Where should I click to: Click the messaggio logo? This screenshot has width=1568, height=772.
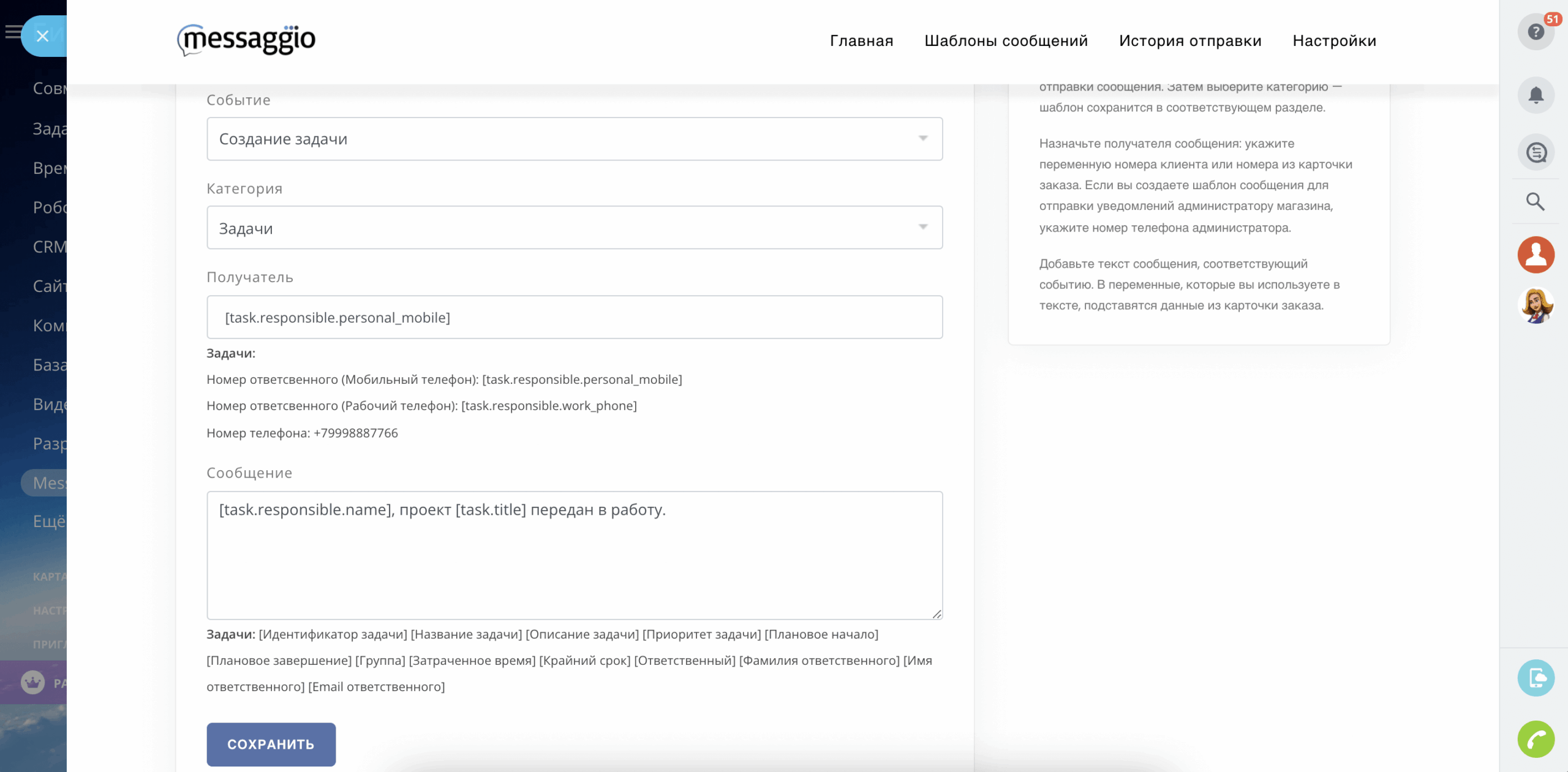point(246,40)
